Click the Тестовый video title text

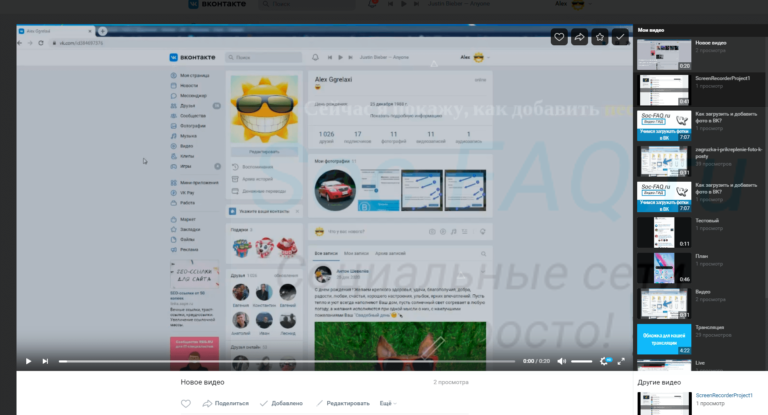pyautogui.click(x=707, y=220)
